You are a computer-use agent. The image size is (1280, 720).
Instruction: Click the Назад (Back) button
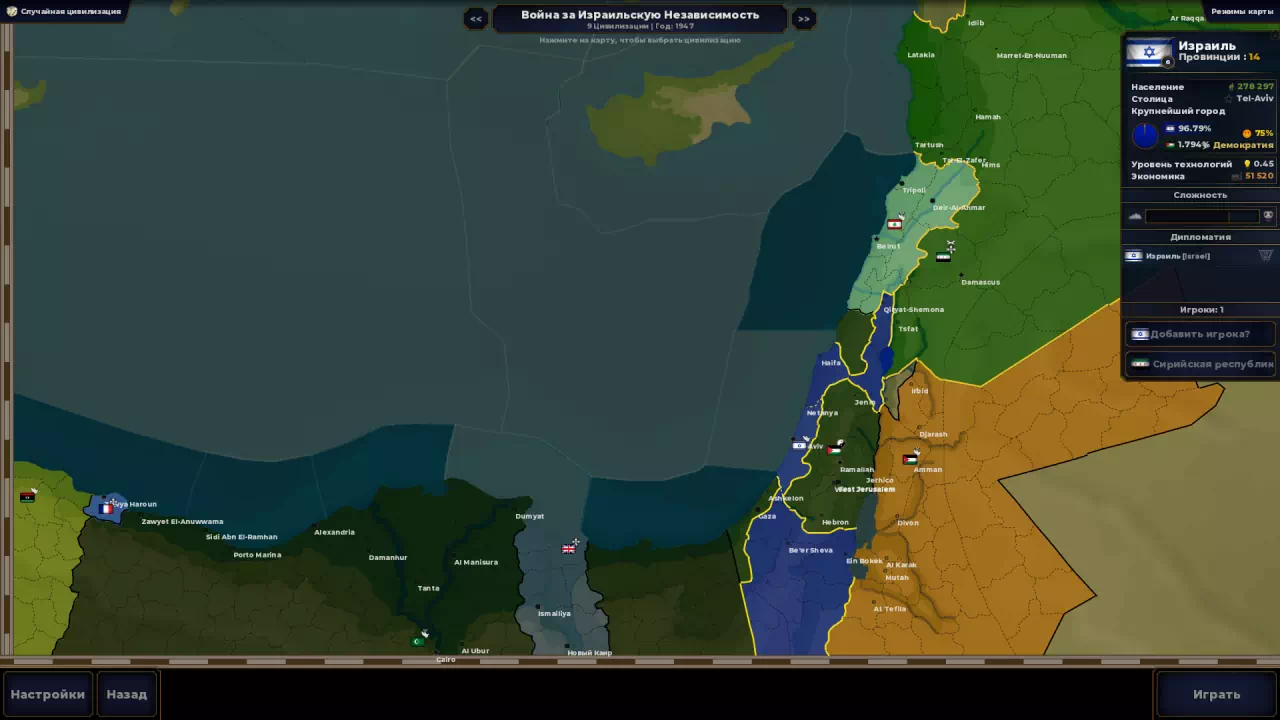(x=127, y=694)
